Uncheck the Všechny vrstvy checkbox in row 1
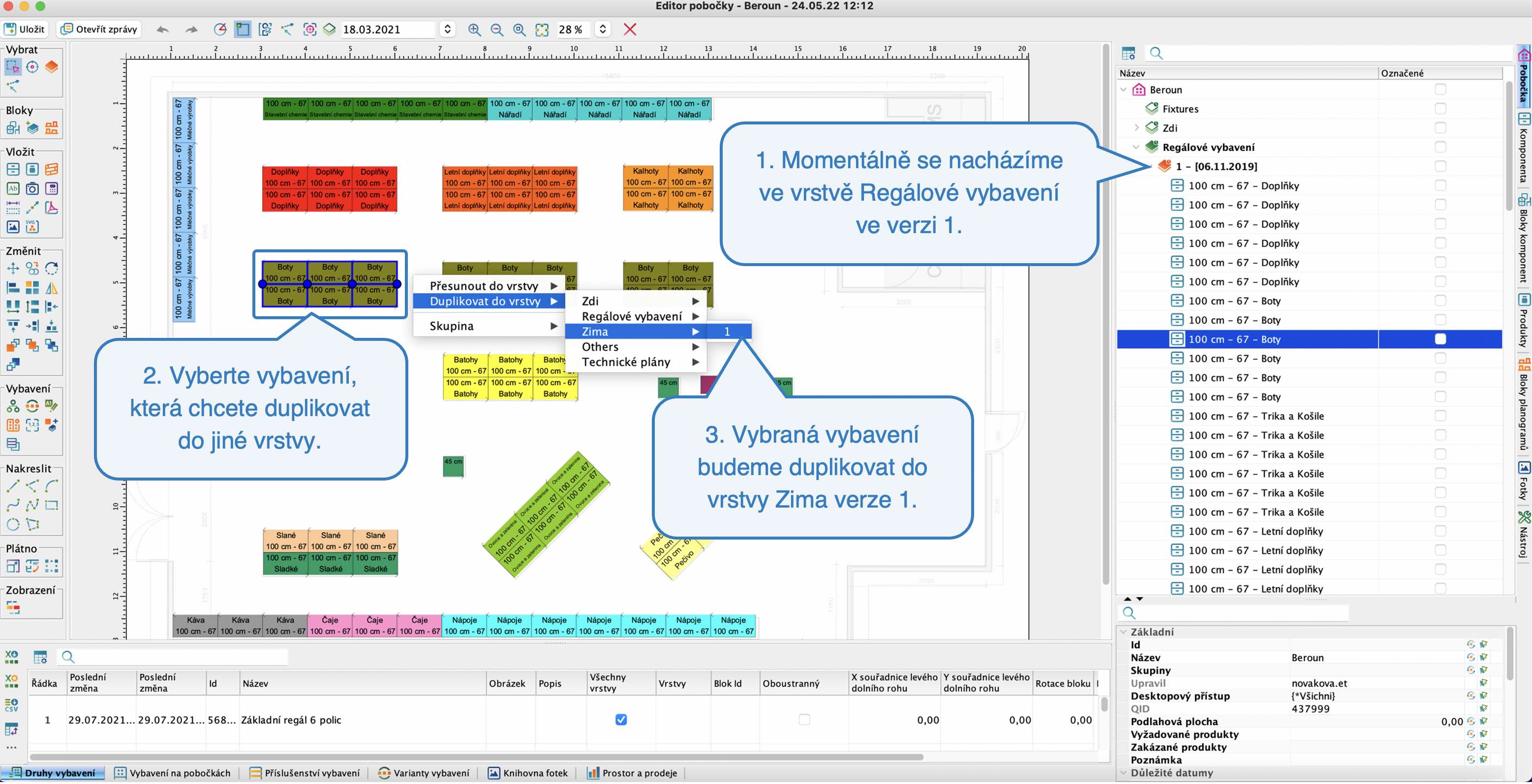Screen dimensions: 1532x784 point(621,720)
